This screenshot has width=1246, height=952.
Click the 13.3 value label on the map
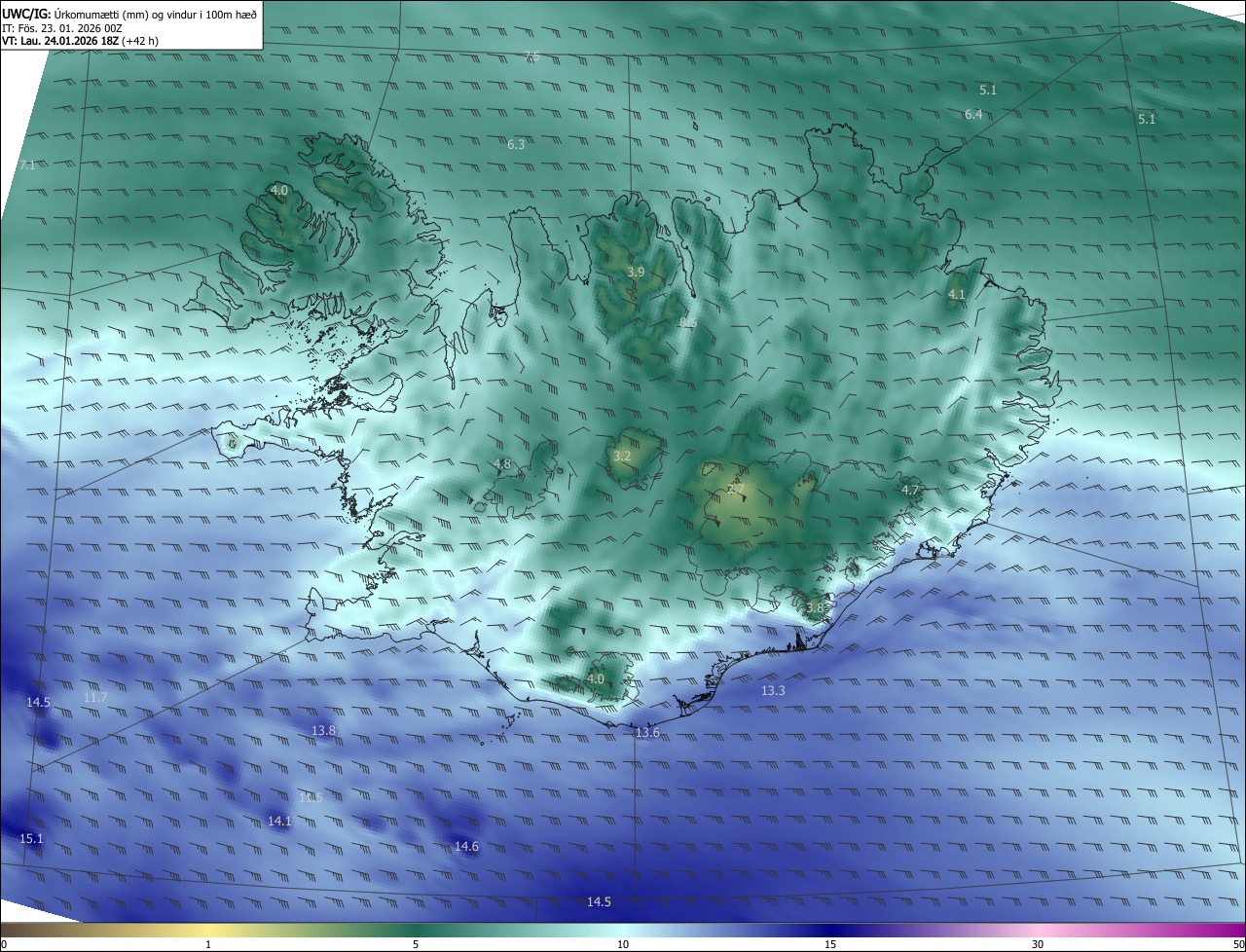(x=773, y=690)
